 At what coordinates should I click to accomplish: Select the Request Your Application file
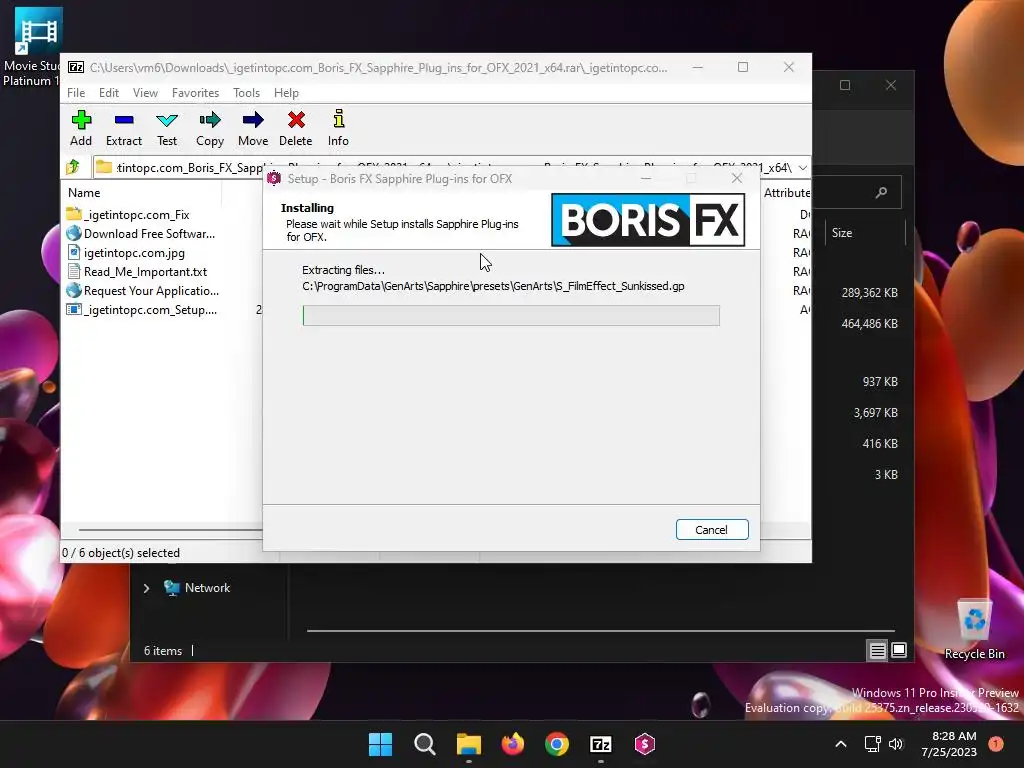point(142,291)
